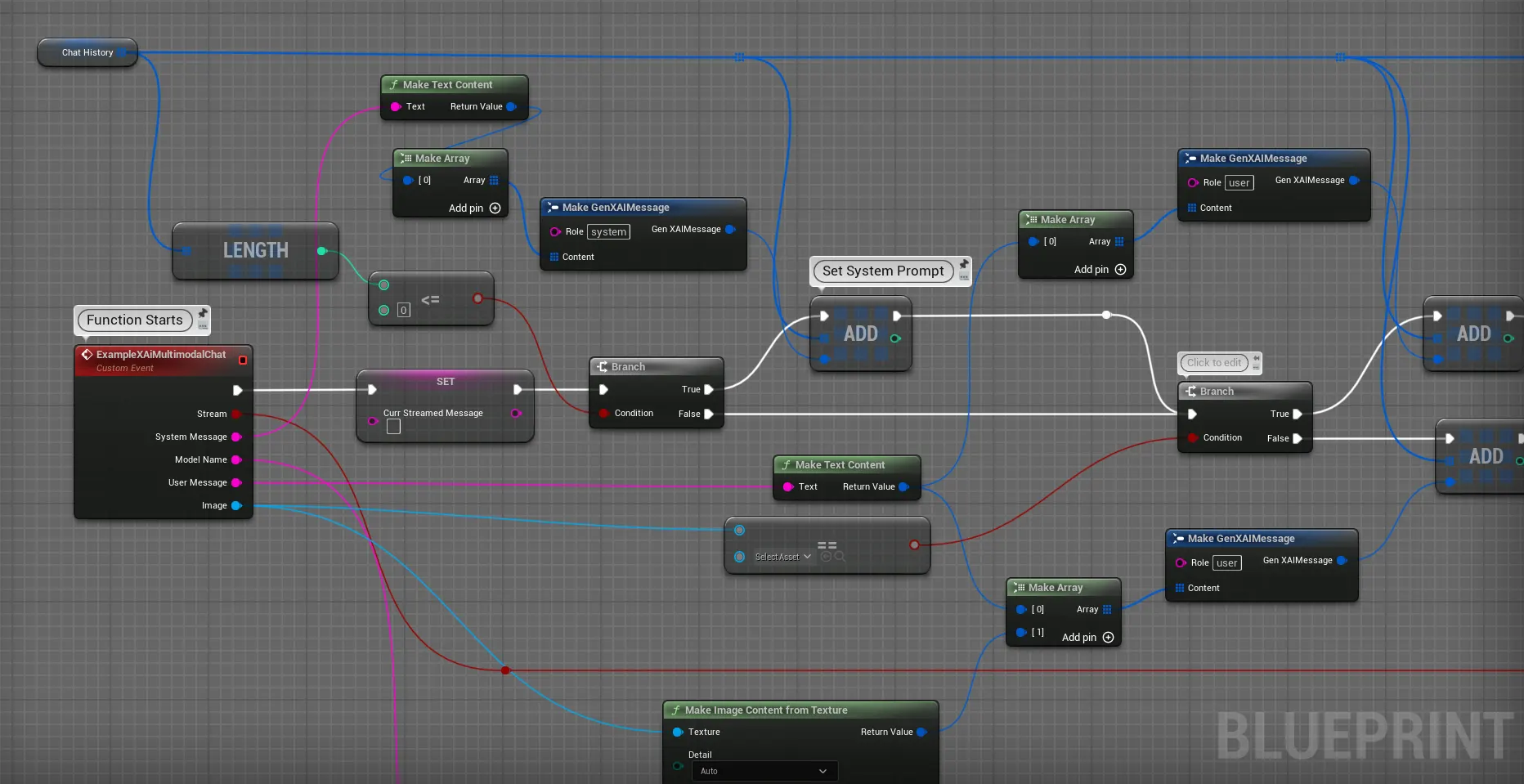The image size is (1524, 784).
Task: Click the LENGTH node input pin
Action: click(x=187, y=251)
